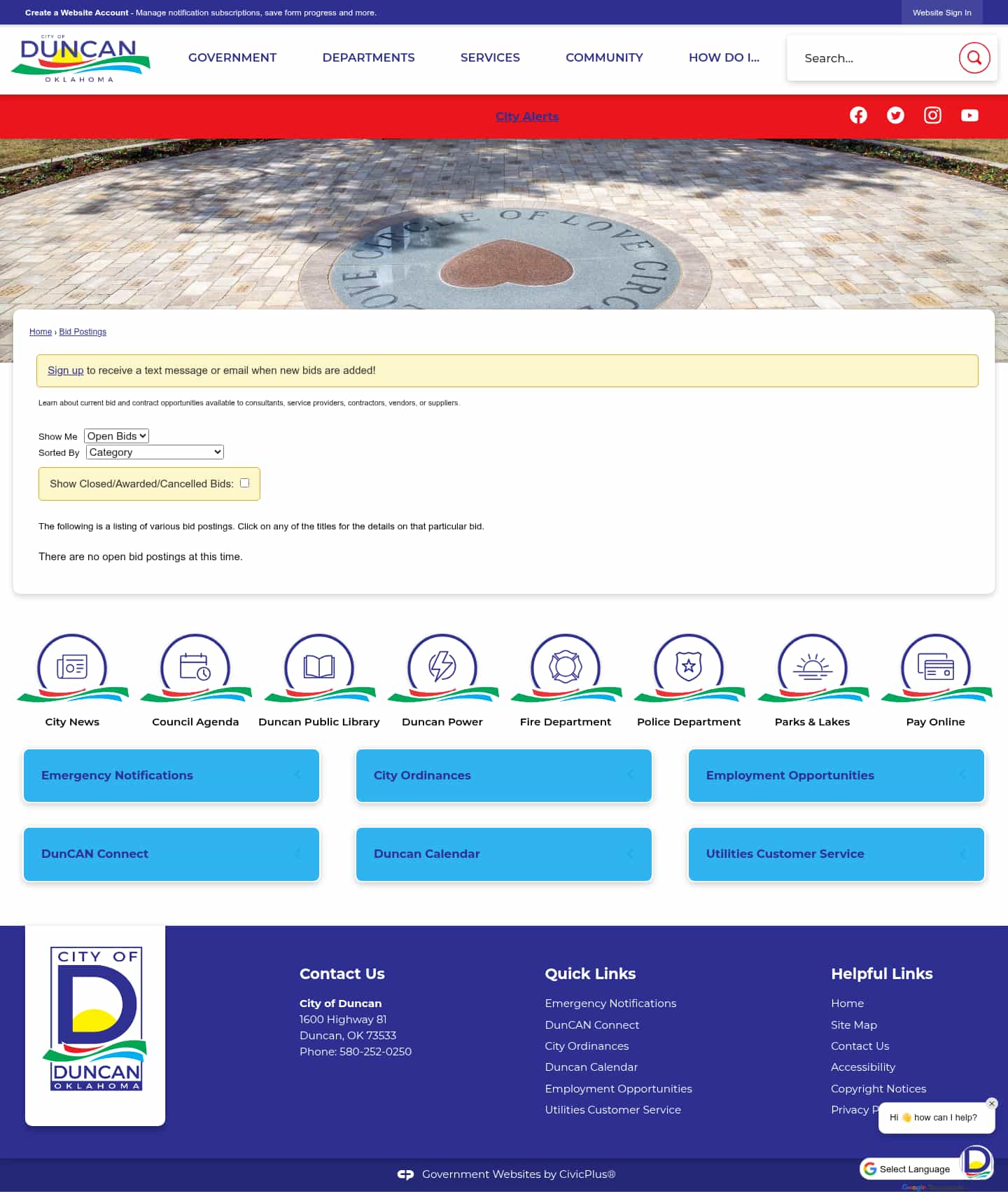Click the Sign up notification link

pyautogui.click(x=65, y=370)
